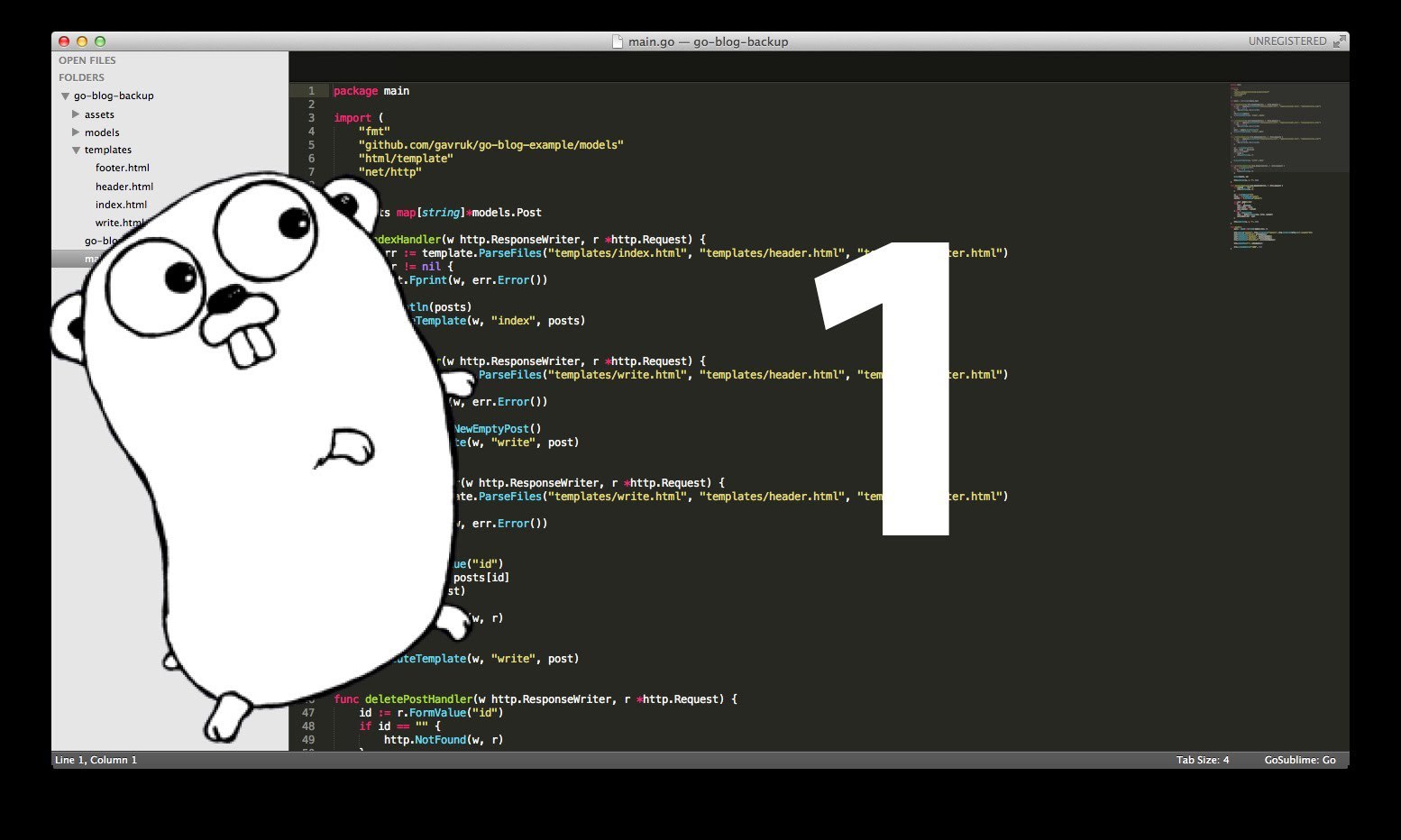The height and width of the screenshot is (840, 1401).
Task: Click the "fmt" import string
Action: point(374,132)
